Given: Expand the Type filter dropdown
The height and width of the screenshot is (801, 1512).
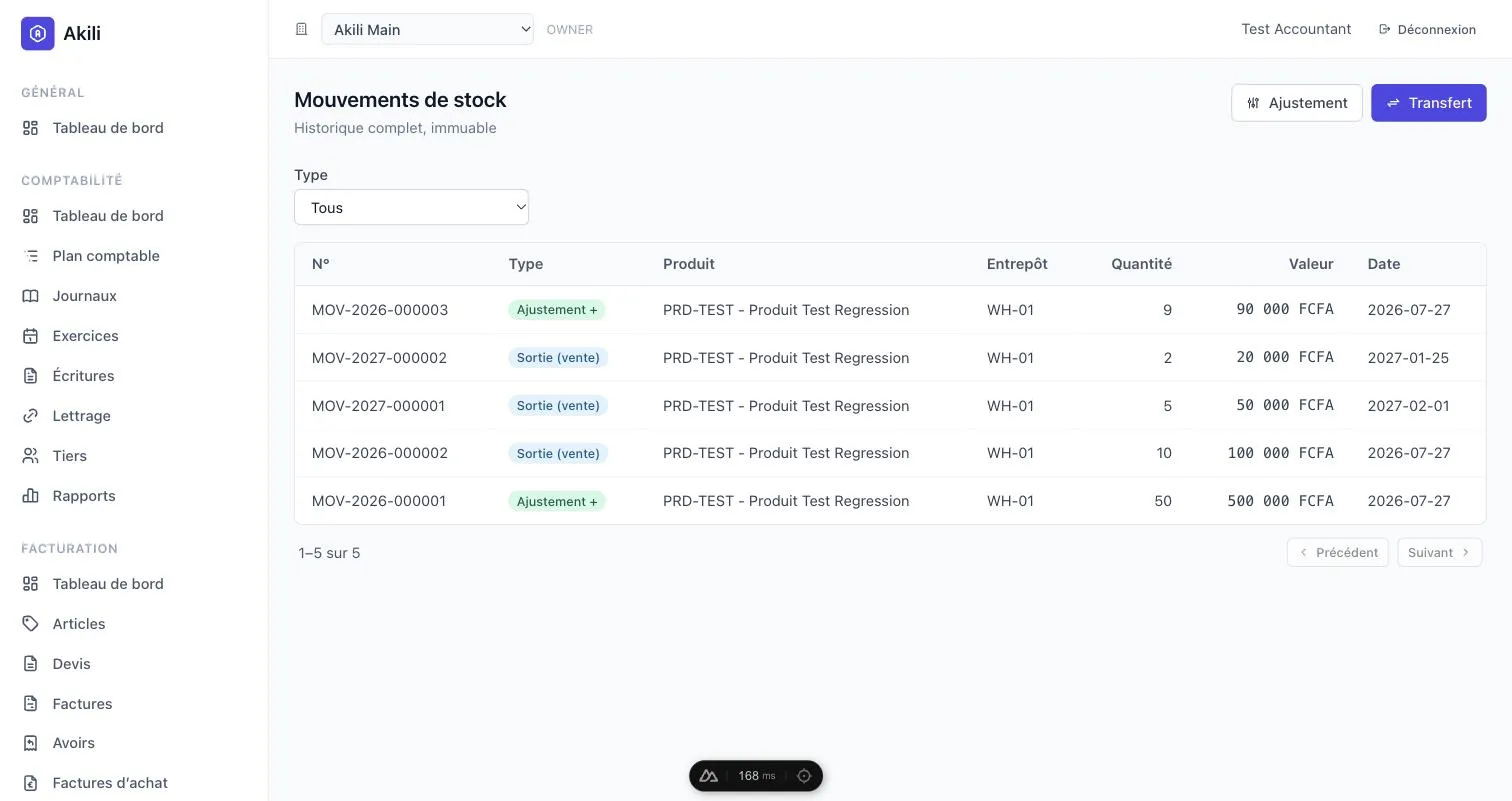Looking at the screenshot, I should 411,208.
